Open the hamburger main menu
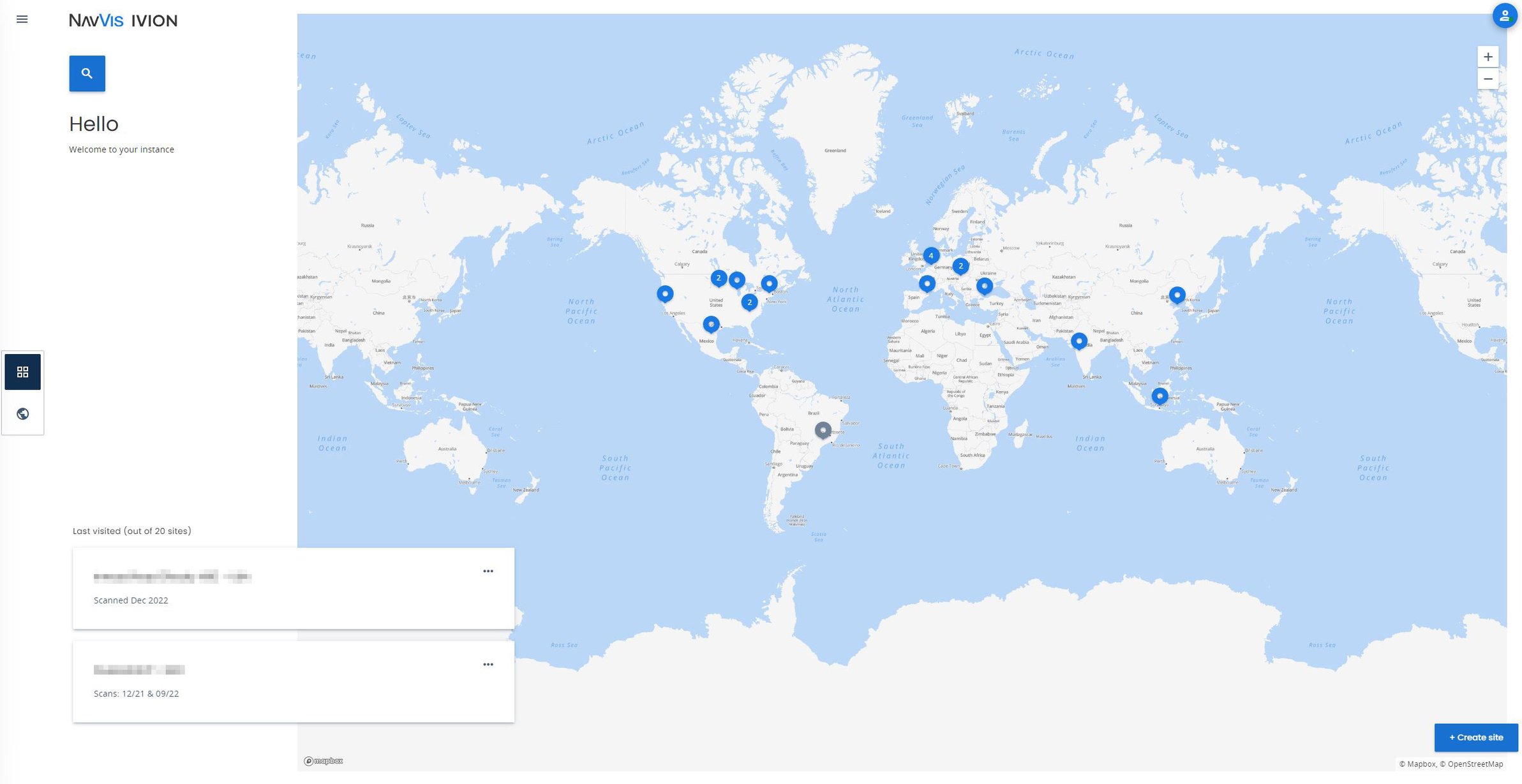Viewport: 1522px width, 784px height. [22, 19]
